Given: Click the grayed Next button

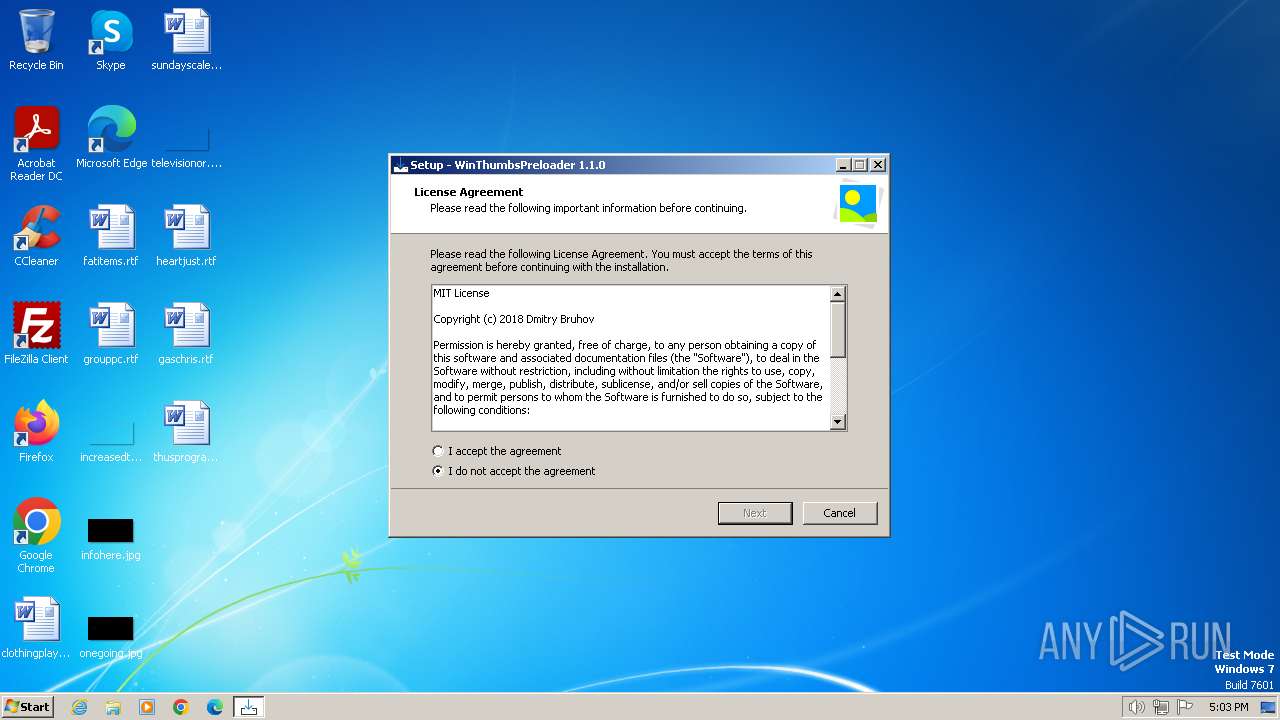Looking at the screenshot, I should pyautogui.click(x=755, y=513).
